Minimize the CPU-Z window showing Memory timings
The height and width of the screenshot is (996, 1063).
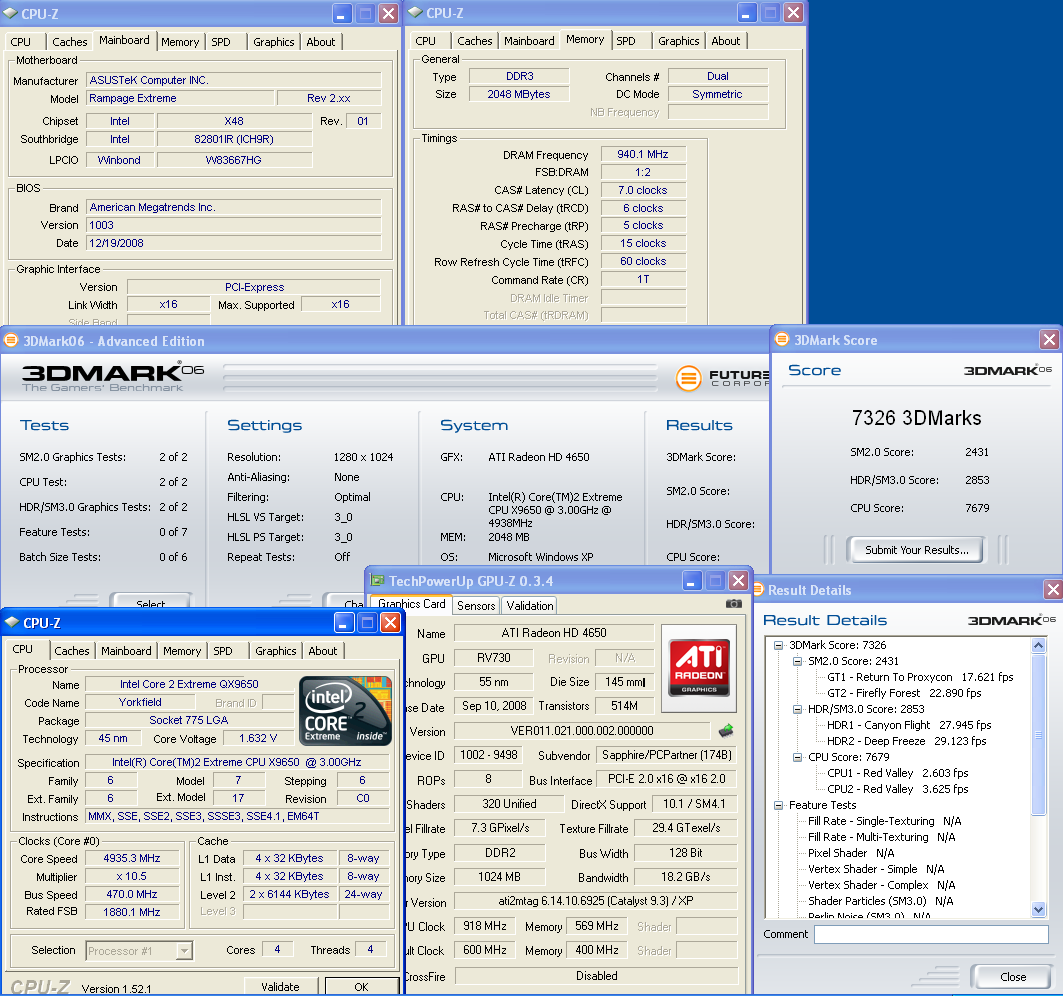click(x=746, y=13)
